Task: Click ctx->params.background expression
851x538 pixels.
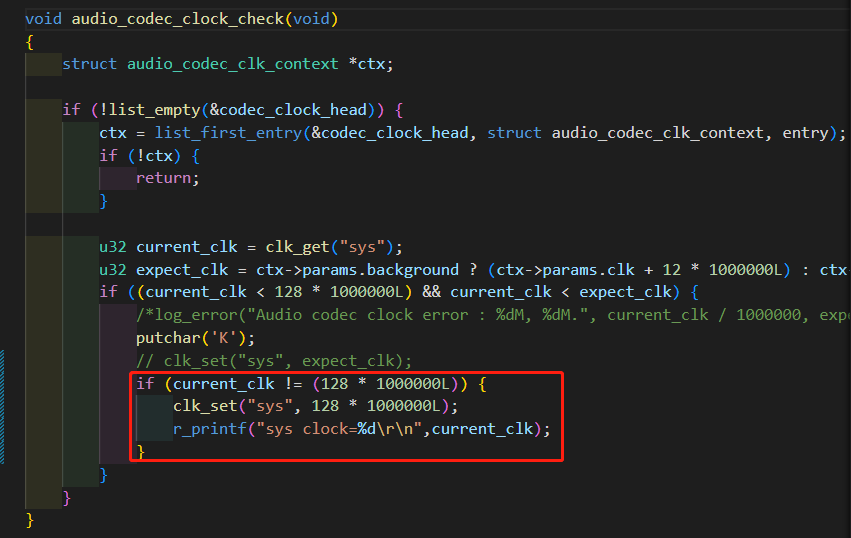Action: pos(357,270)
